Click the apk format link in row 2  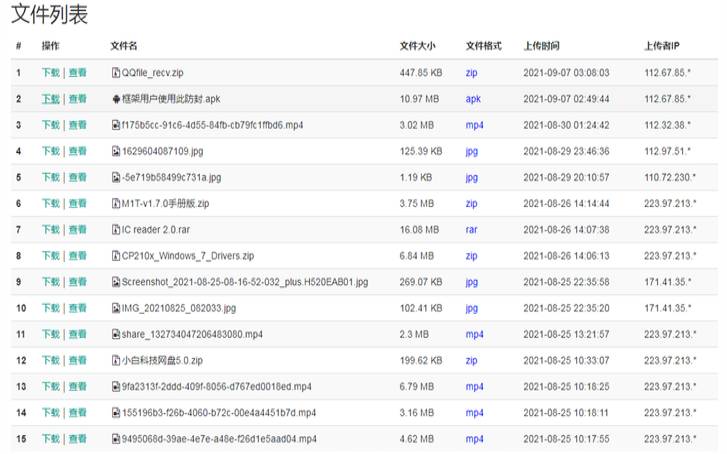(473, 99)
